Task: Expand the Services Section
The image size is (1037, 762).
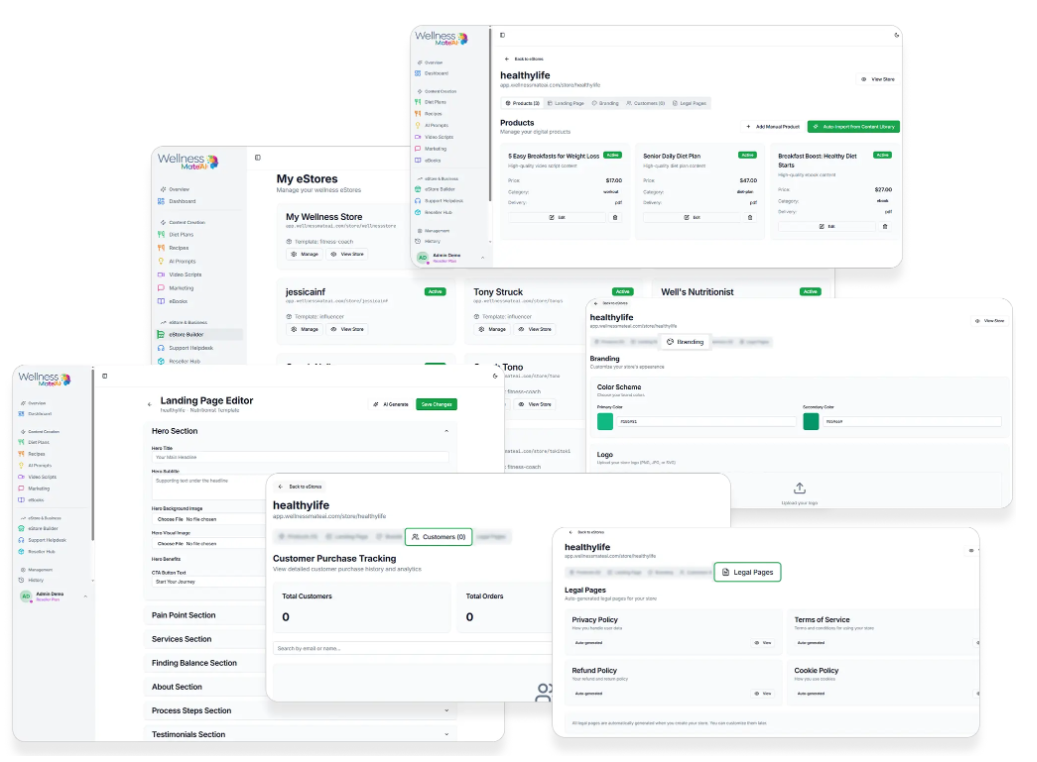Action: click(x=205, y=639)
